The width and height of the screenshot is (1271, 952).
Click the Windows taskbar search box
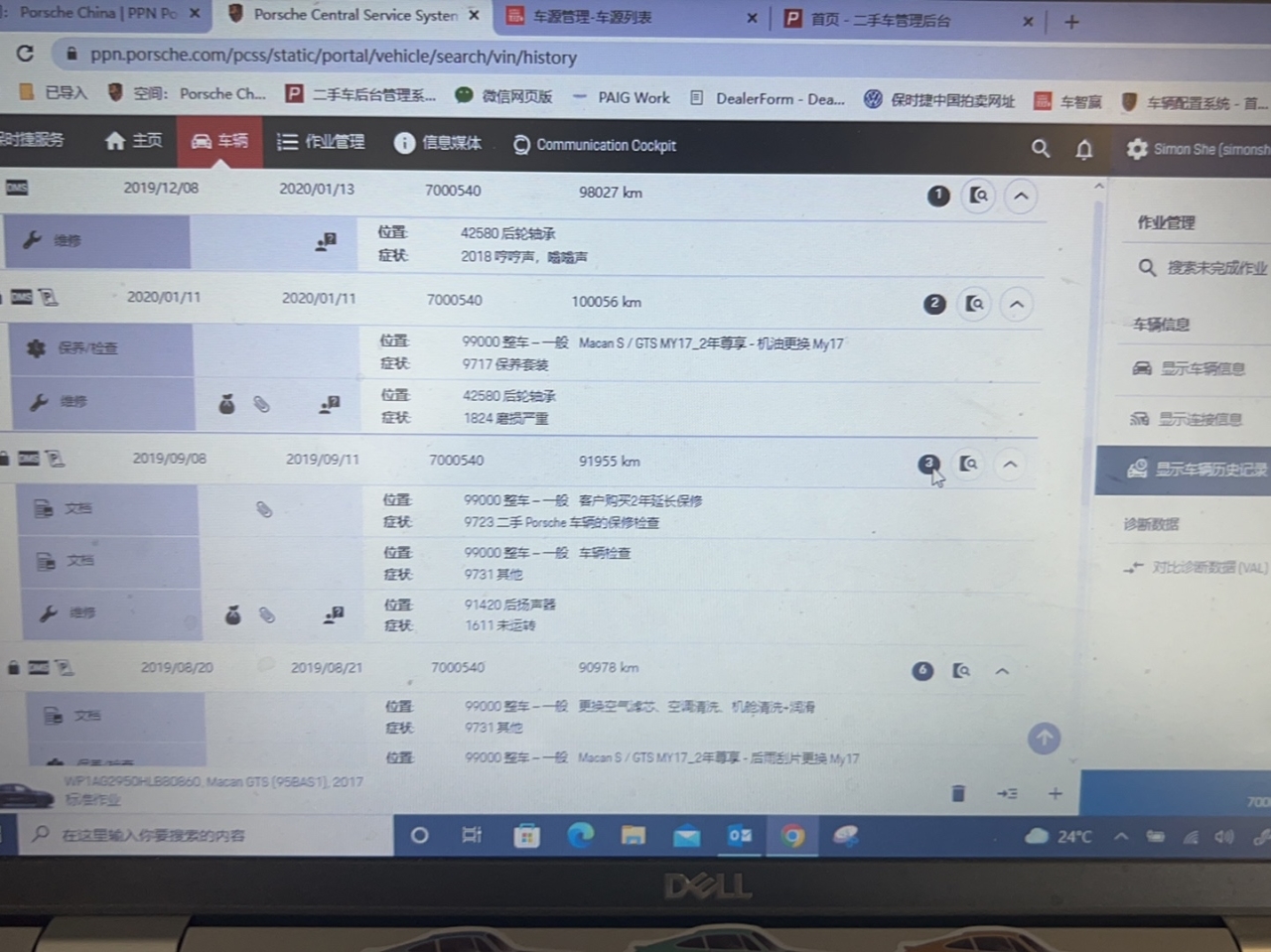pyautogui.click(x=204, y=835)
